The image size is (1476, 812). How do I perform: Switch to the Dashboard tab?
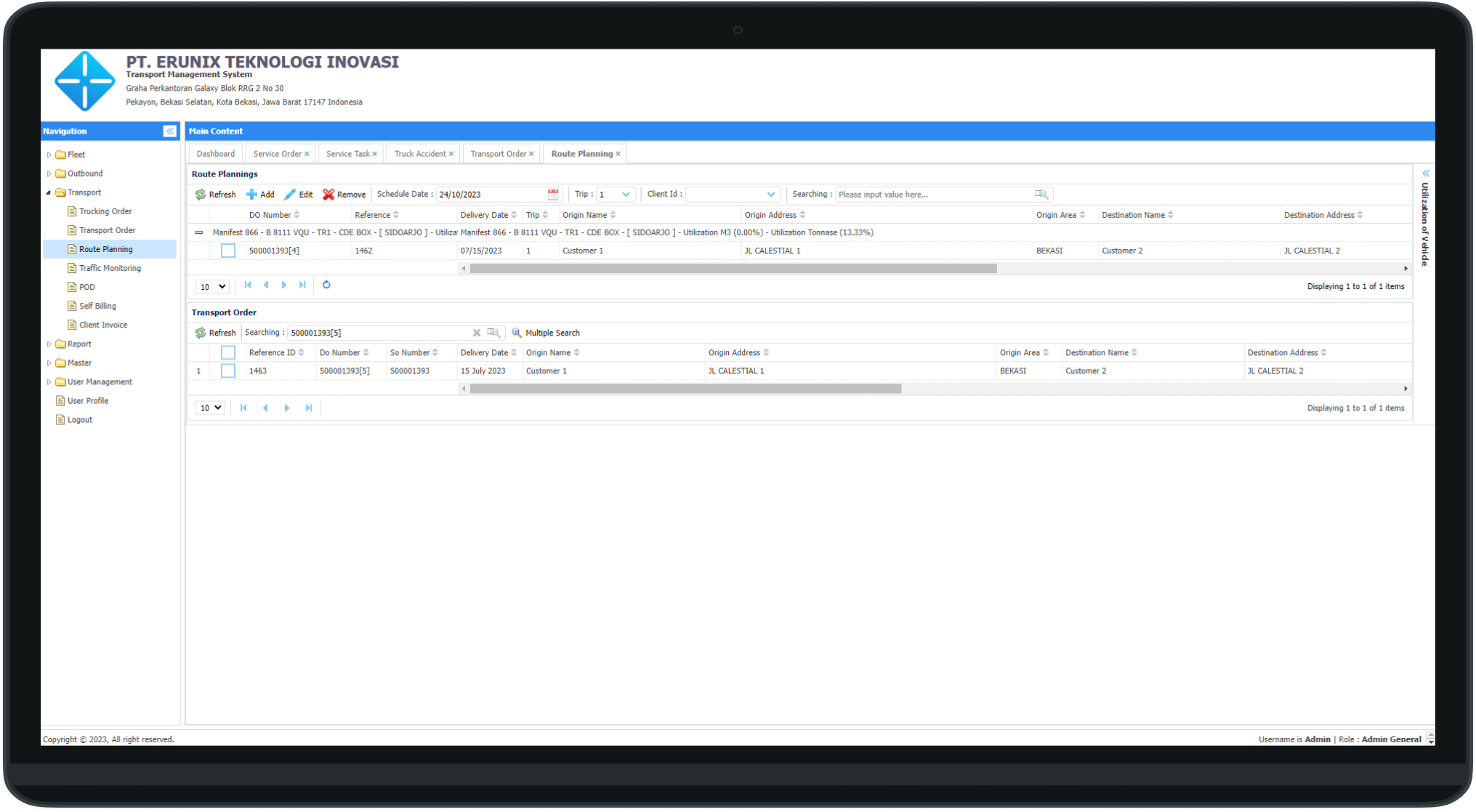click(215, 154)
